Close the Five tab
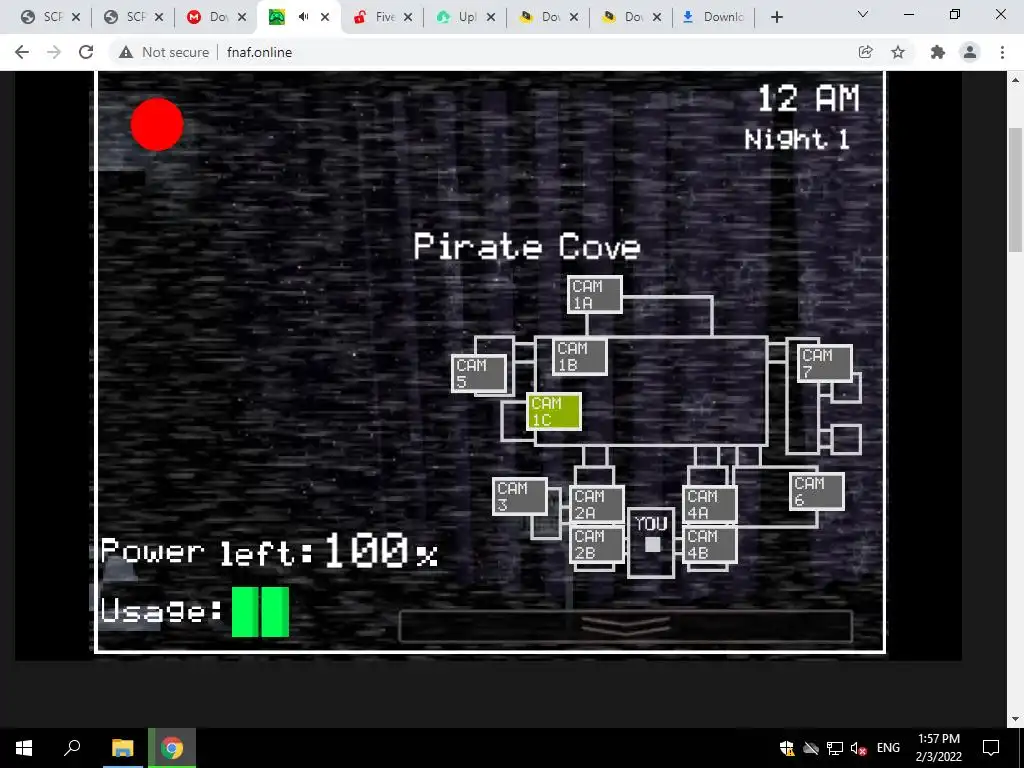1024x768 pixels. click(408, 17)
